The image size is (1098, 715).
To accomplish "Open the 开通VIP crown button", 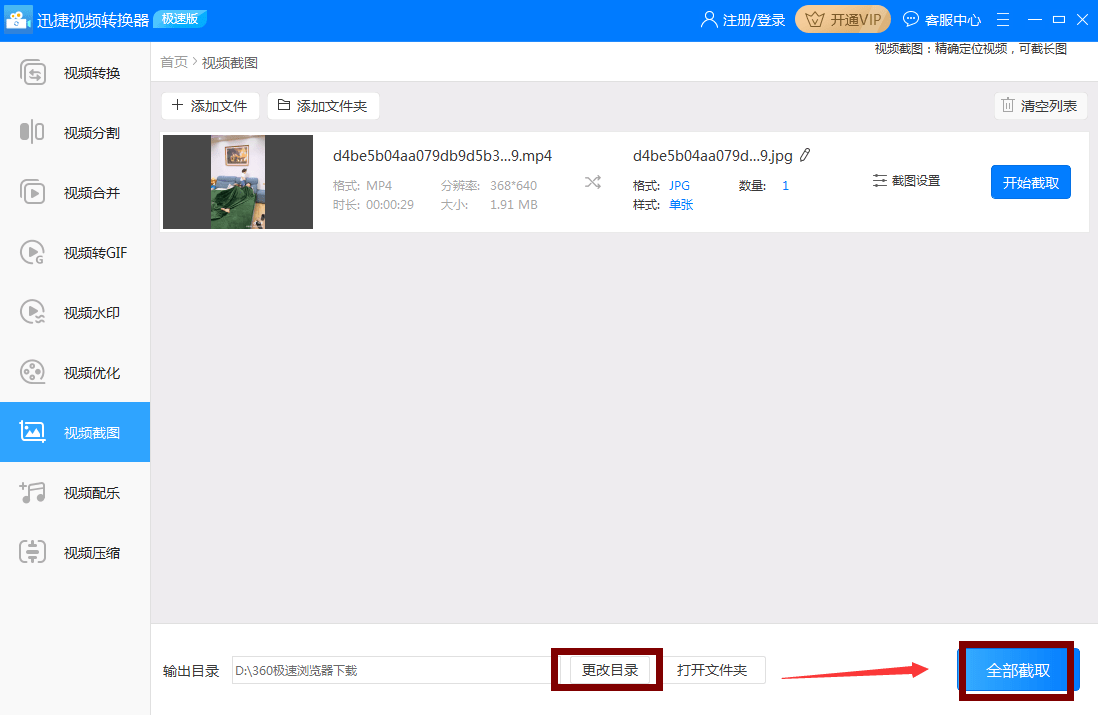I will (x=842, y=20).
